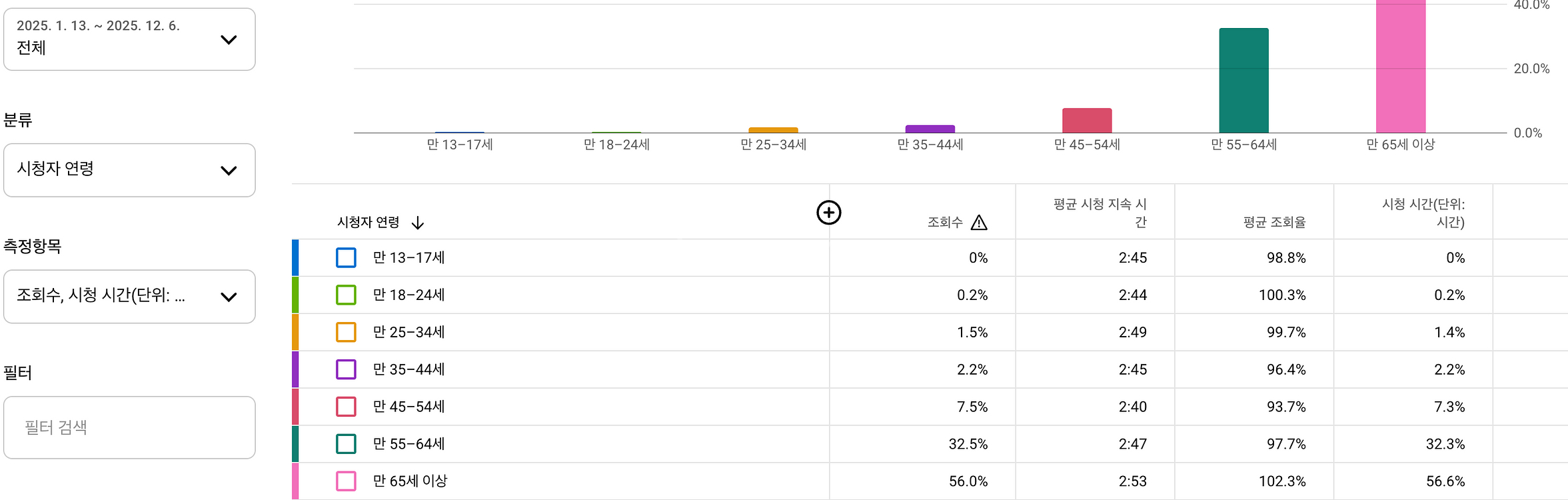The width and height of the screenshot is (1568, 500).
Task: Select the 만 55–64세 checkbox
Action: tap(346, 443)
